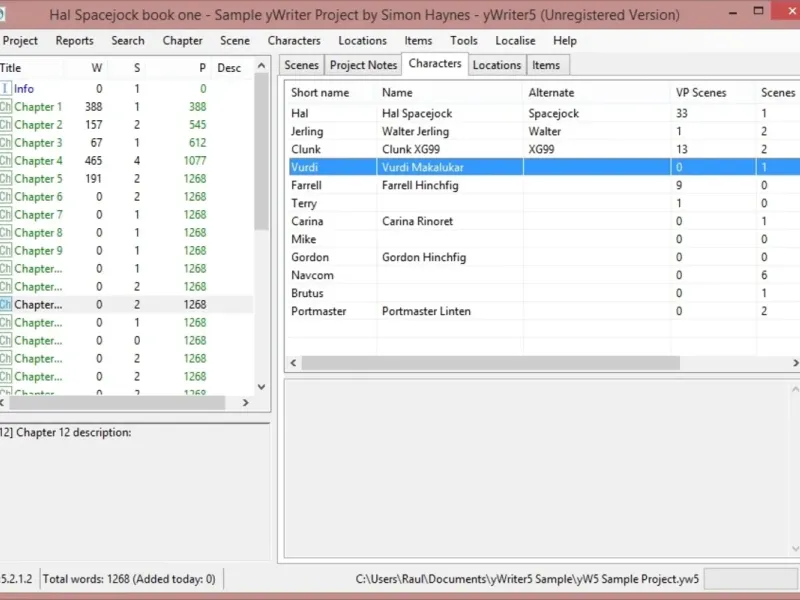Select the Portmaster Linten character row
Viewport: 800px width, 600px height.
543,311
